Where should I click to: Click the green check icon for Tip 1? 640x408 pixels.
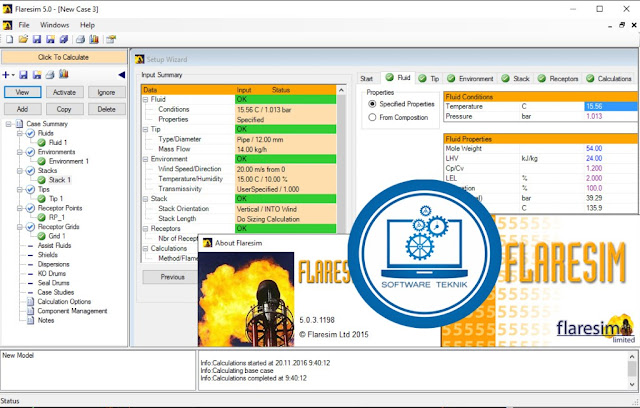(42, 199)
